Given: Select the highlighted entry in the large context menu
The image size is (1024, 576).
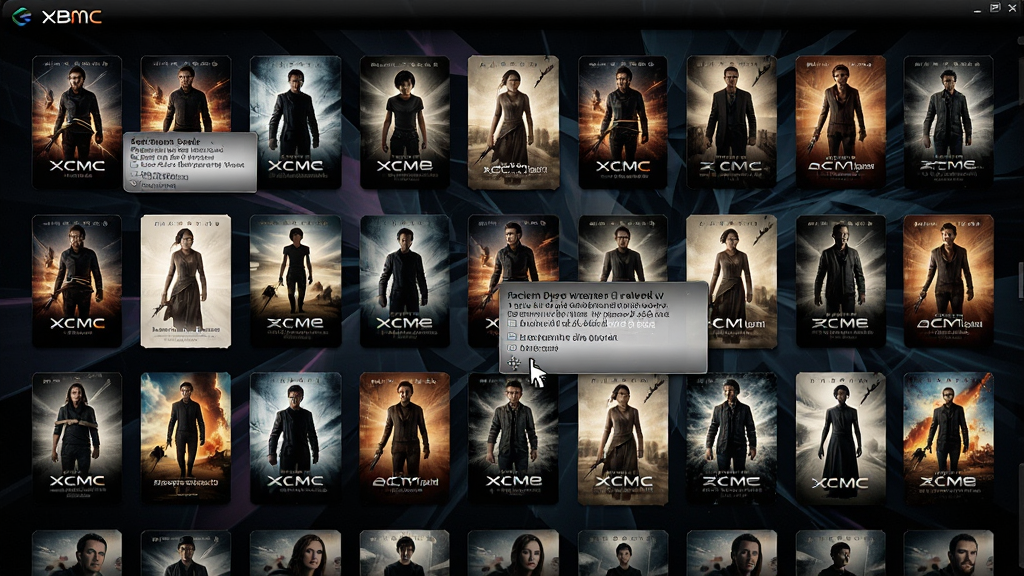Looking at the screenshot, I should (x=588, y=323).
